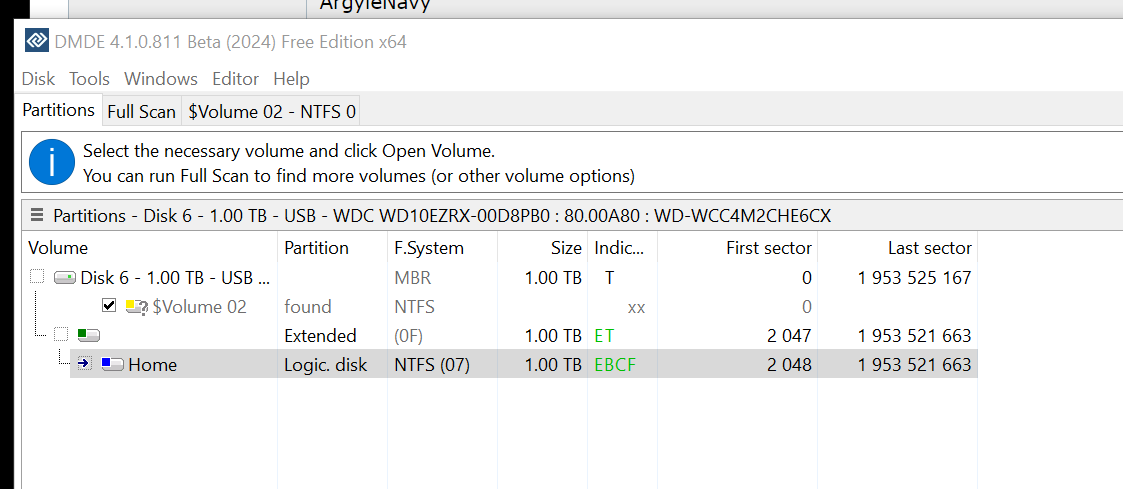Viewport: 1123px width, 489px height.
Task: Switch to the Full Scan tab
Action: (142, 112)
